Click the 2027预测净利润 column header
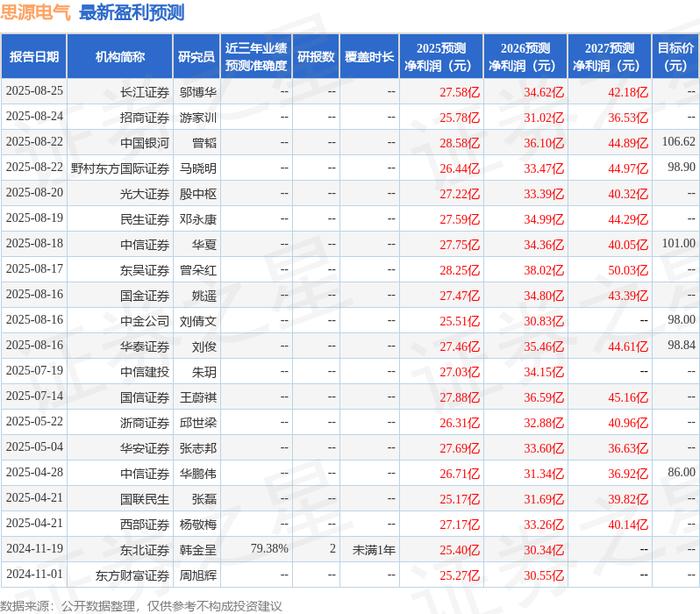 [609, 57]
